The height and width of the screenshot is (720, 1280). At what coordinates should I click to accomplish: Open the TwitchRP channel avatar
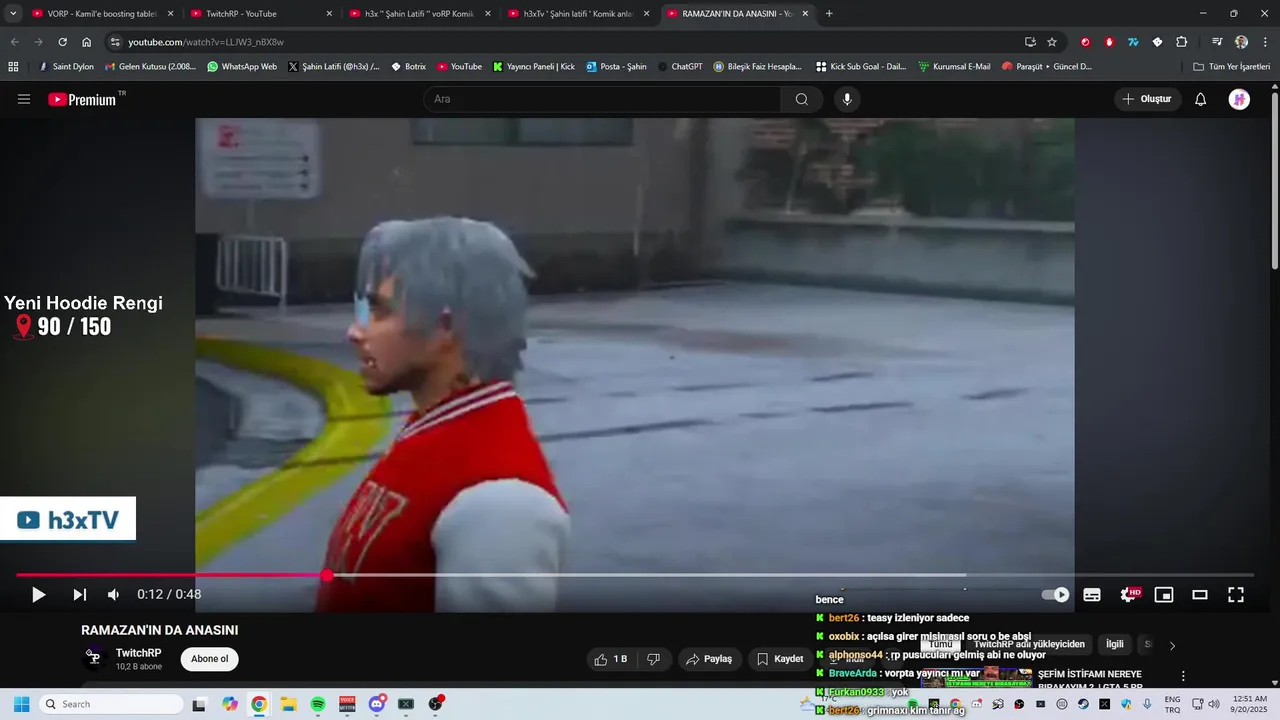click(95, 658)
